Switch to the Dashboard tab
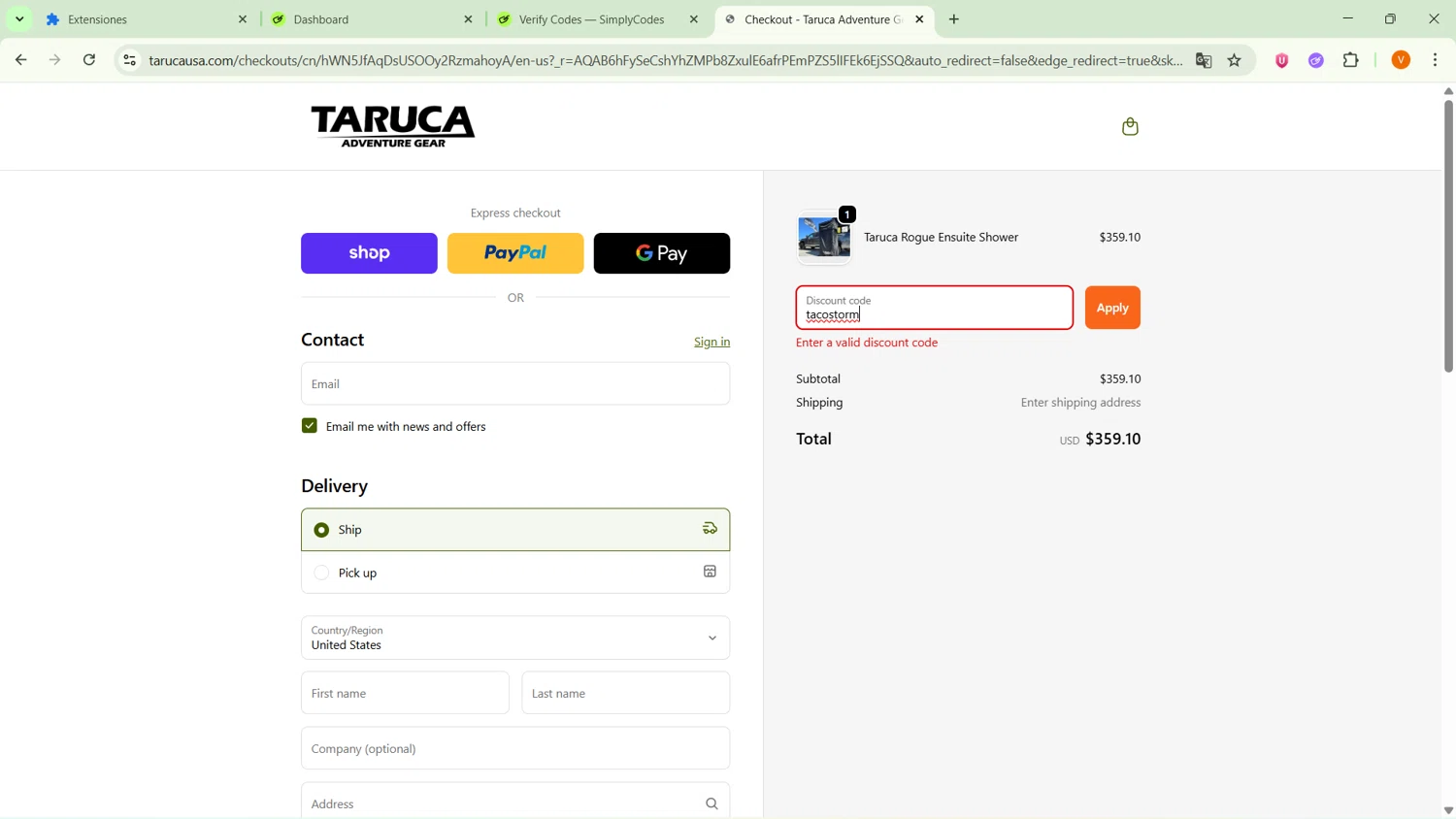The height and width of the screenshot is (819, 1456). 374,19
